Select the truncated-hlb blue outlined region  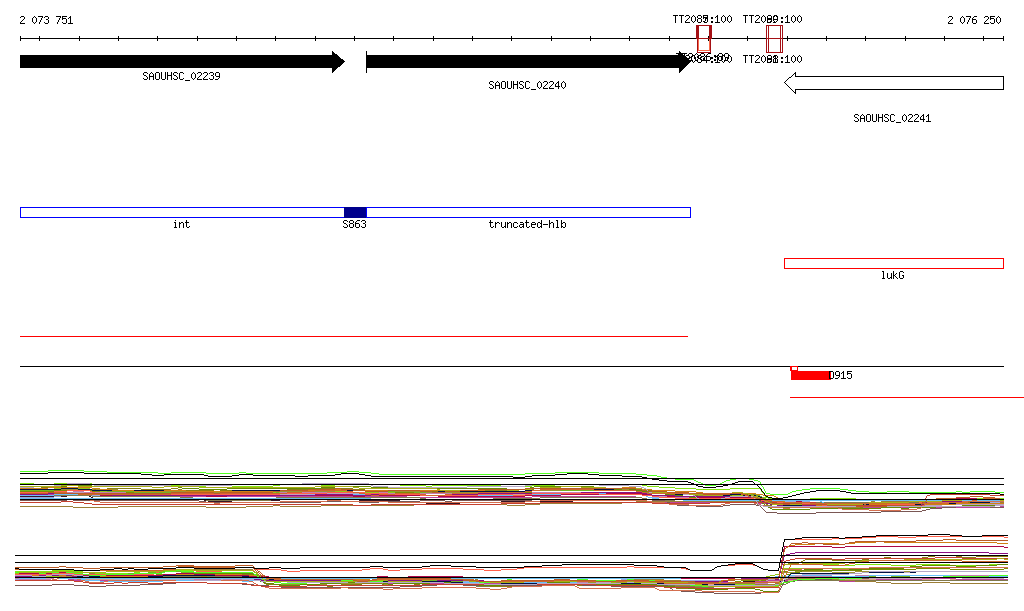click(527, 212)
